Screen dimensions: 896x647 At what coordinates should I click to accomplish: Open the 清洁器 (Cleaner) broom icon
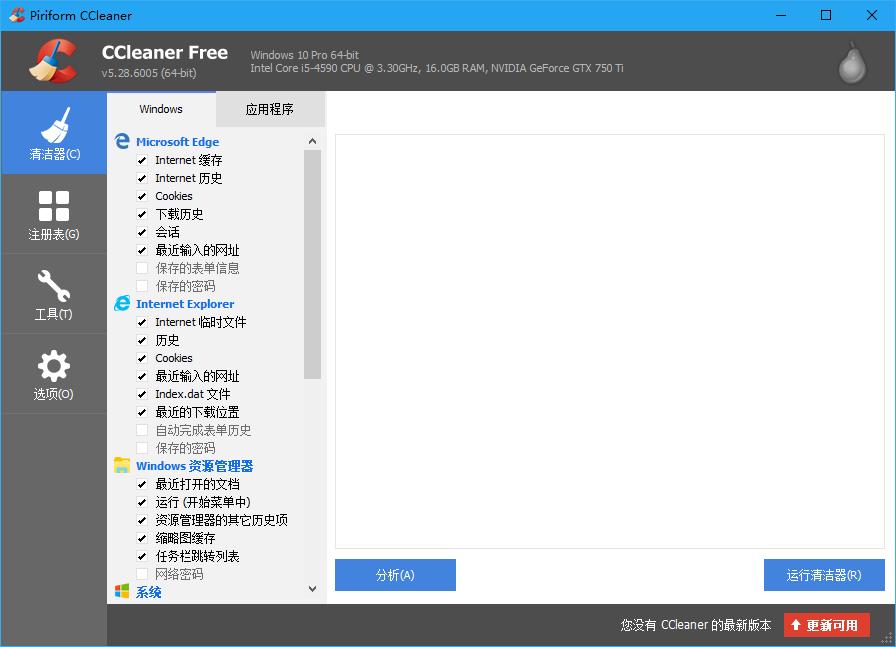point(54,127)
